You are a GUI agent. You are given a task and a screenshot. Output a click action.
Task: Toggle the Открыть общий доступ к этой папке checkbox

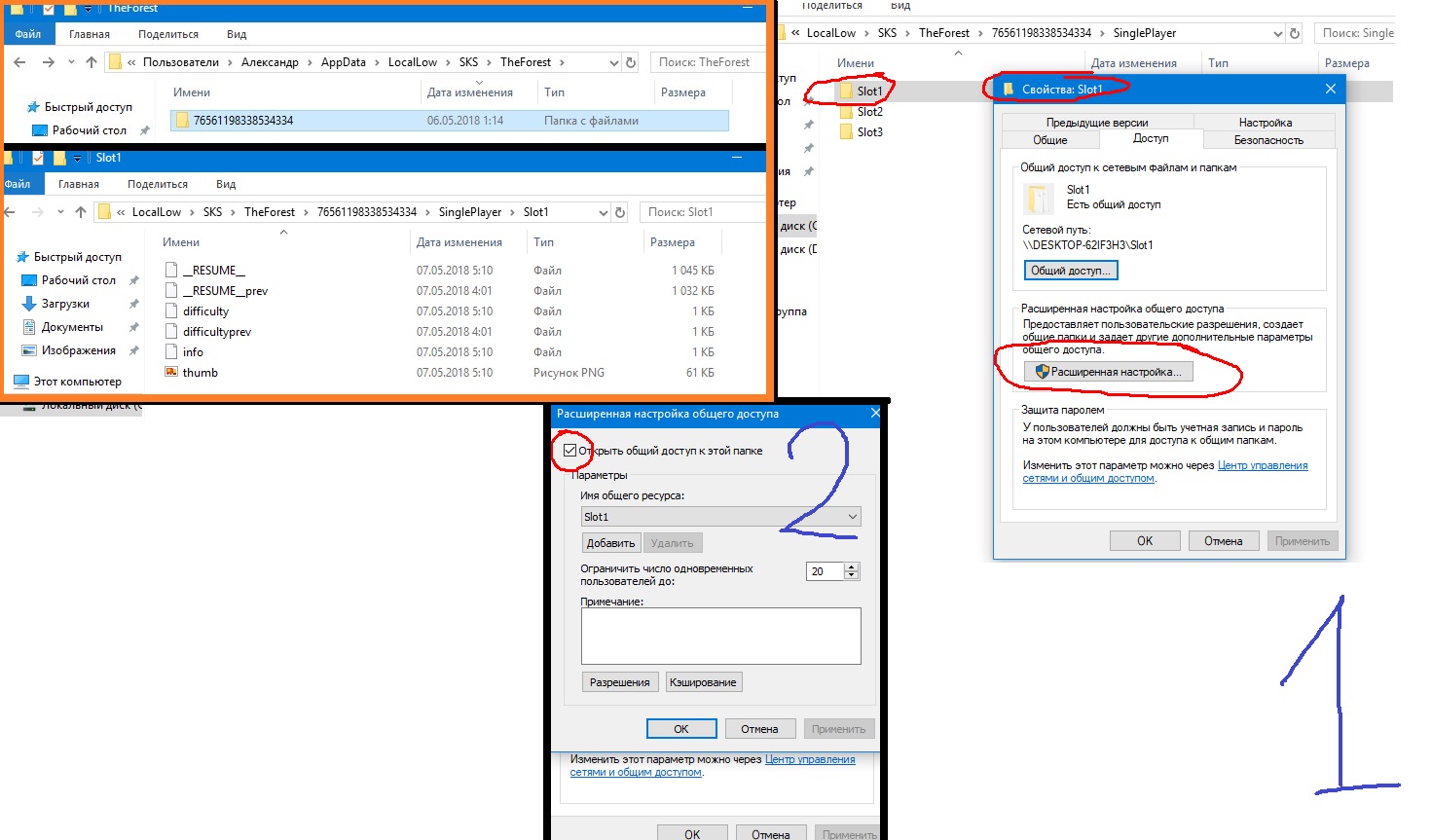pos(570,451)
